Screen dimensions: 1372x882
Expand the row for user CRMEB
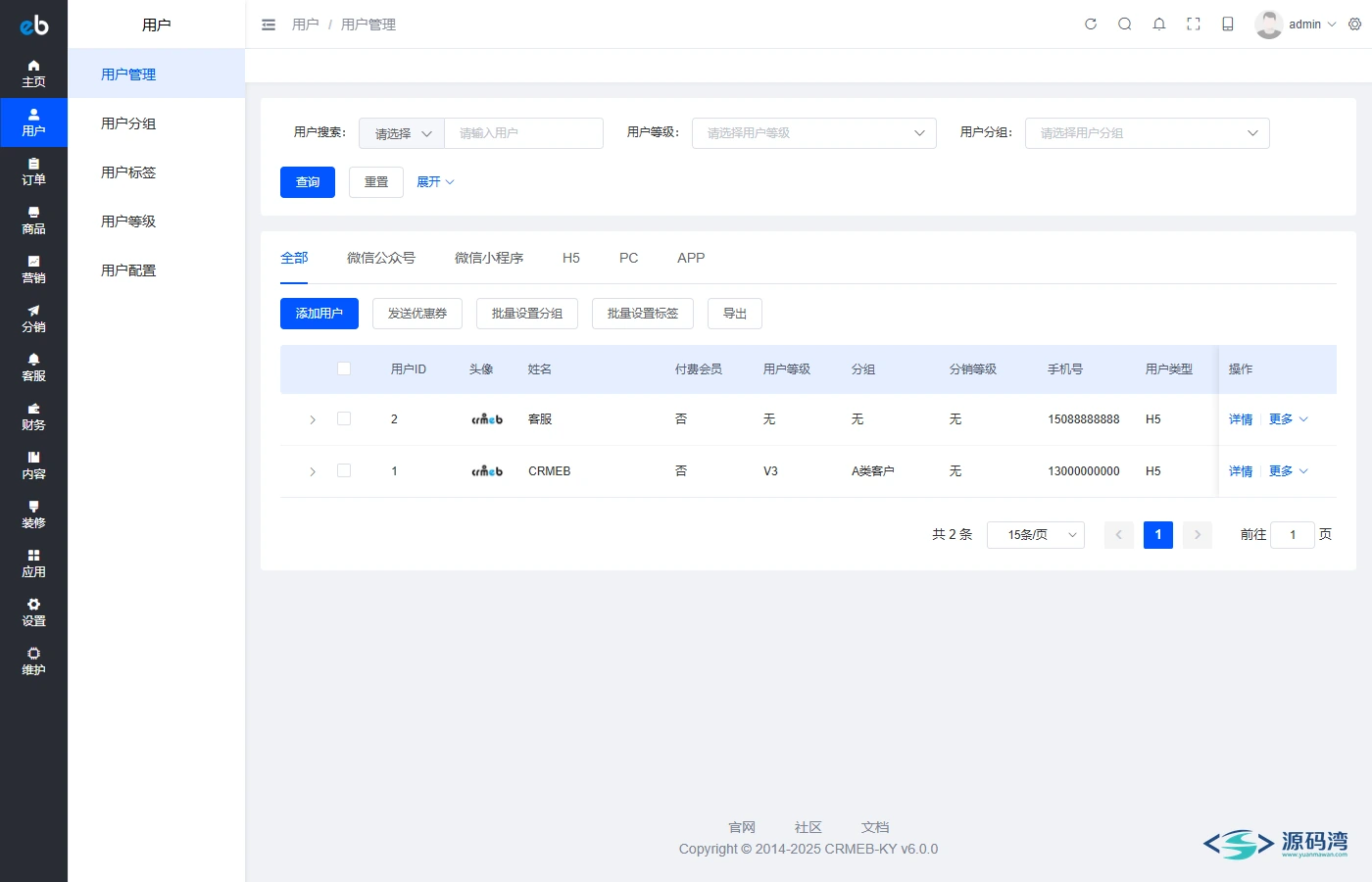tap(313, 471)
